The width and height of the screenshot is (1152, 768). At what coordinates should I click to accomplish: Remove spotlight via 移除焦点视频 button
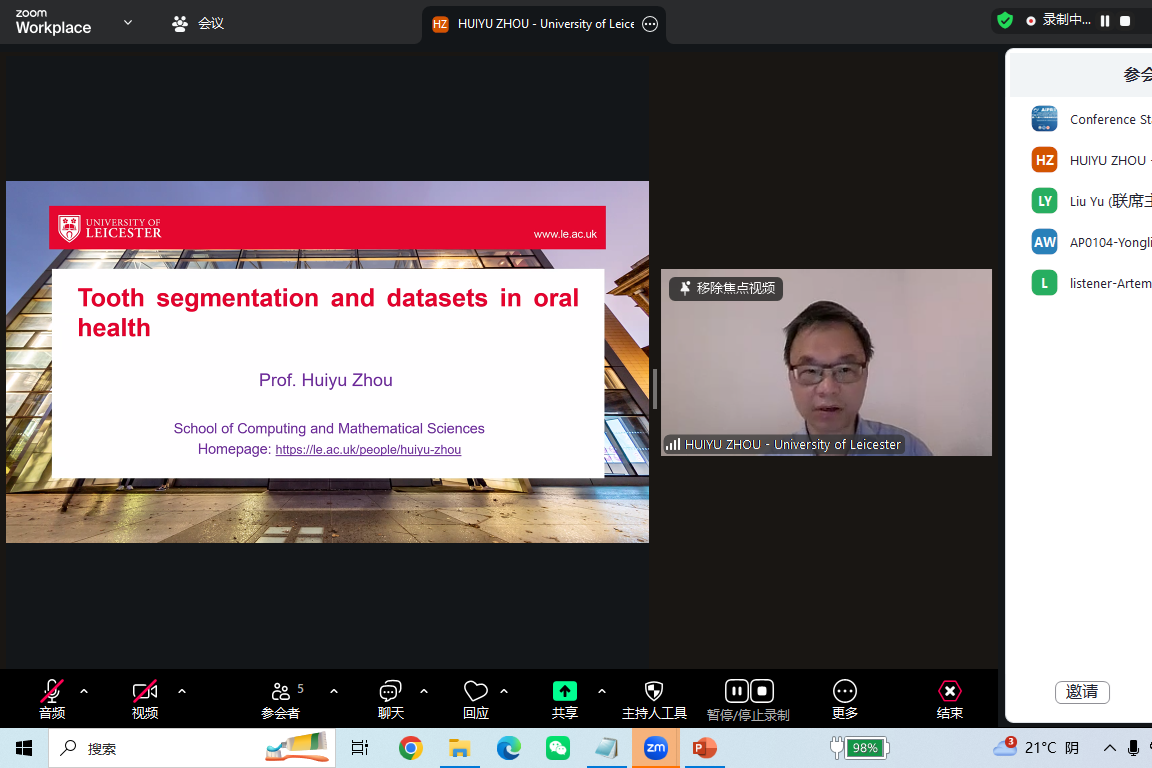[x=726, y=288]
